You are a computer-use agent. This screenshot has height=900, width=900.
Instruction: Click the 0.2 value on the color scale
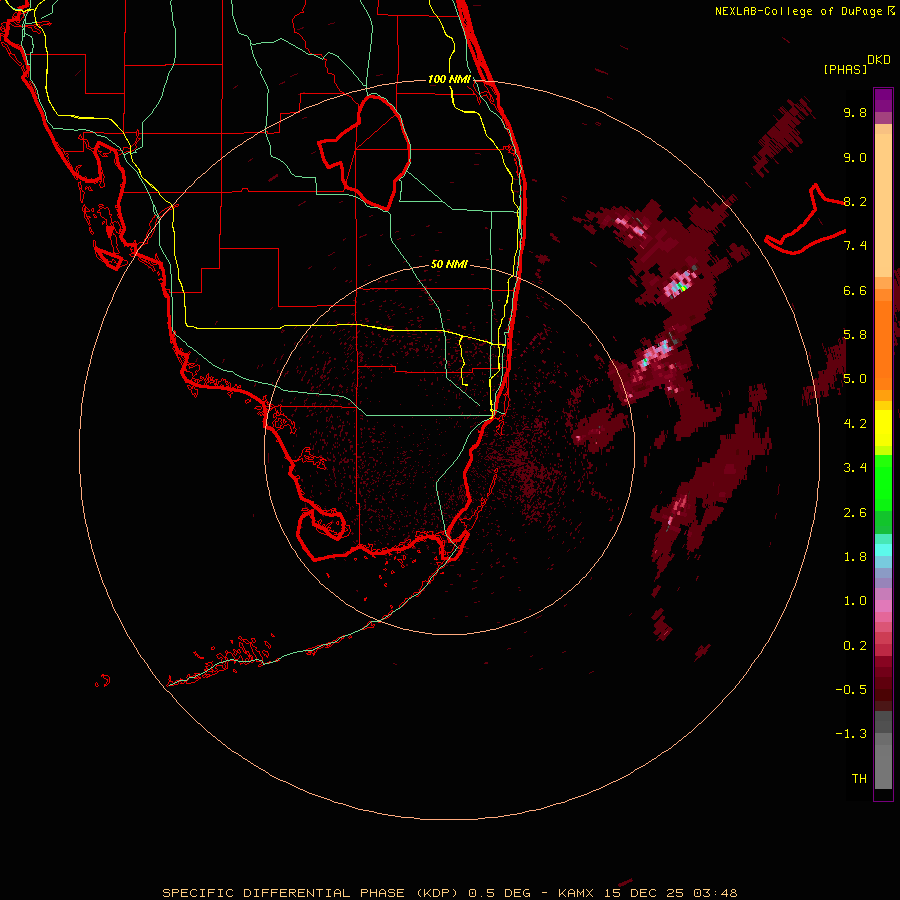[x=855, y=646]
